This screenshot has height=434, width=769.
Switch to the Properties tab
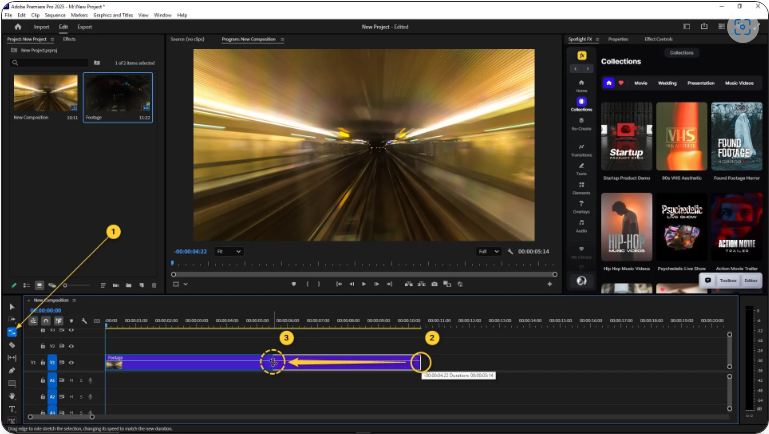click(618, 39)
